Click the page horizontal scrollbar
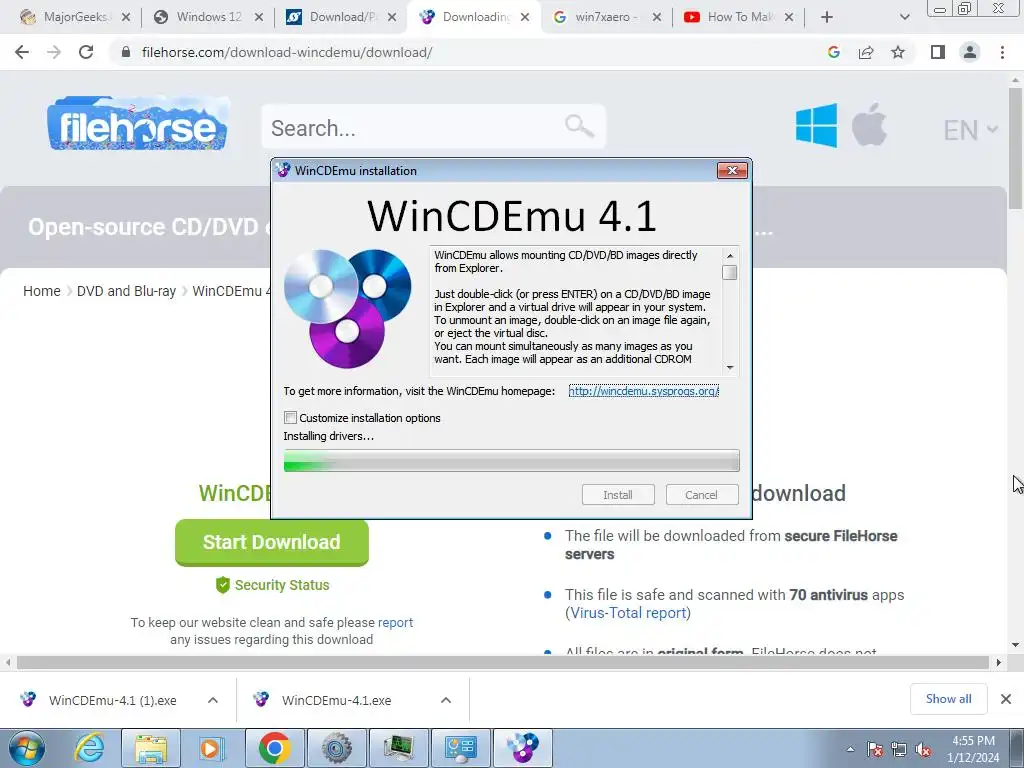 503,663
